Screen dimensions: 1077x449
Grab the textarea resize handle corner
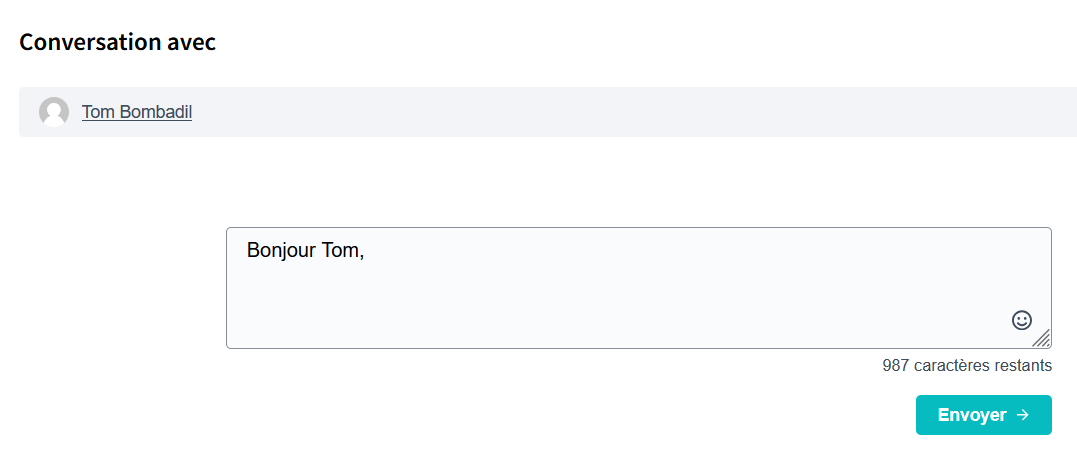tap(1042, 339)
